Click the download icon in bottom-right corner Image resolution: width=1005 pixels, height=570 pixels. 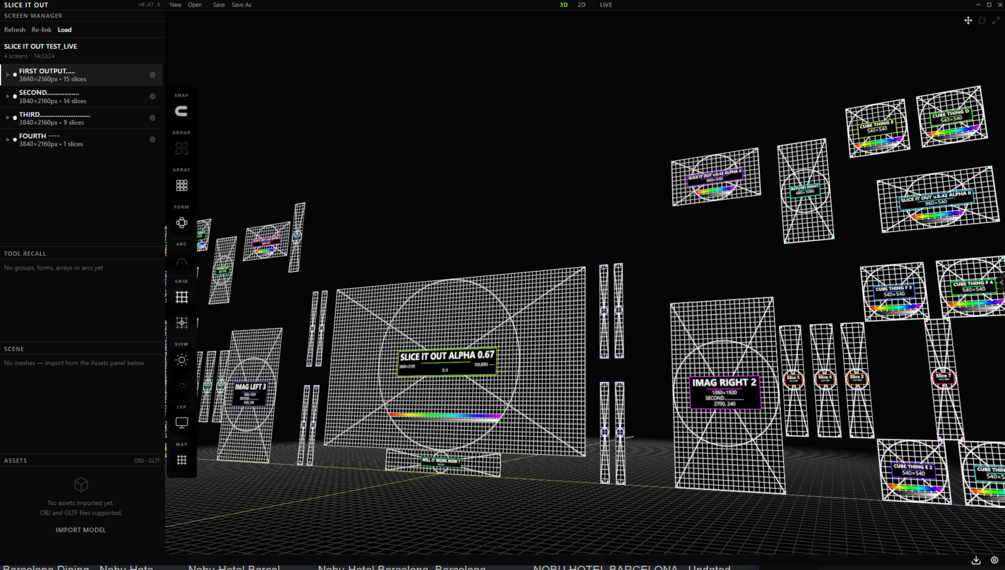[976, 560]
